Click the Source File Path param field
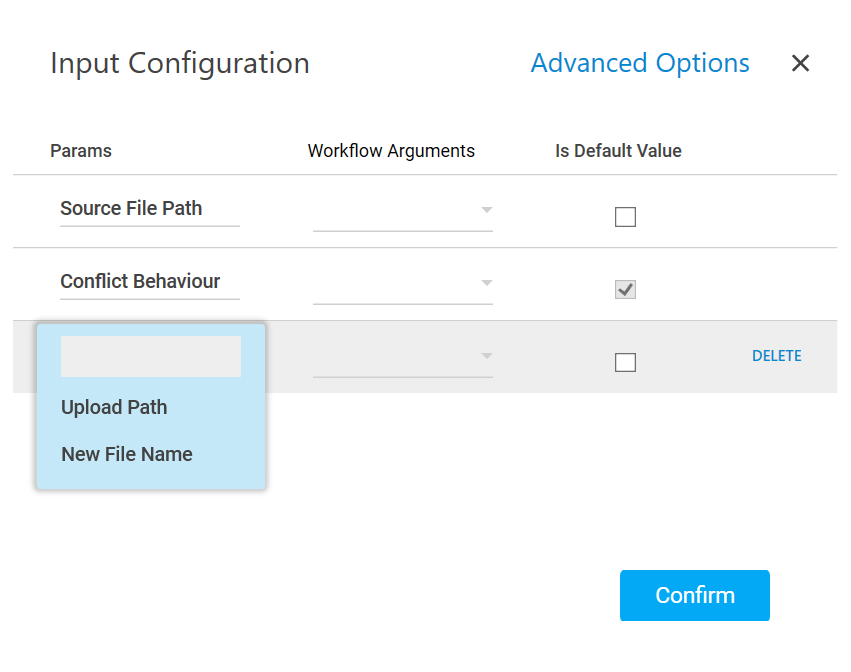Screen dimensions: 851x672 point(149,209)
